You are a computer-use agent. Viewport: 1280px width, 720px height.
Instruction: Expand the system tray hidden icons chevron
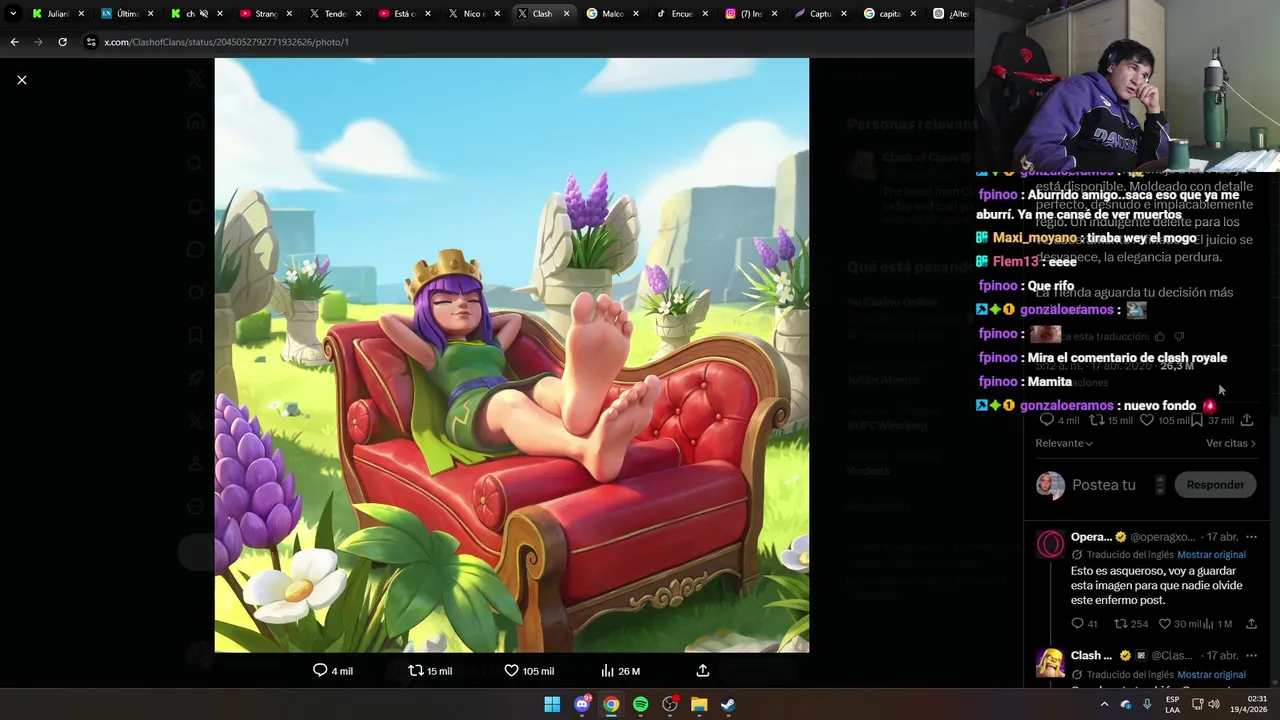(x=1104, y=704)
